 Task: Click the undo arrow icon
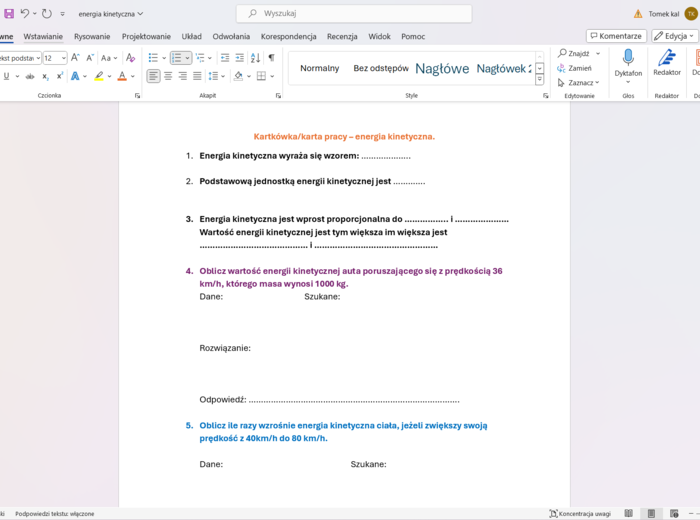pyautogui.click(x=25, y=14)
